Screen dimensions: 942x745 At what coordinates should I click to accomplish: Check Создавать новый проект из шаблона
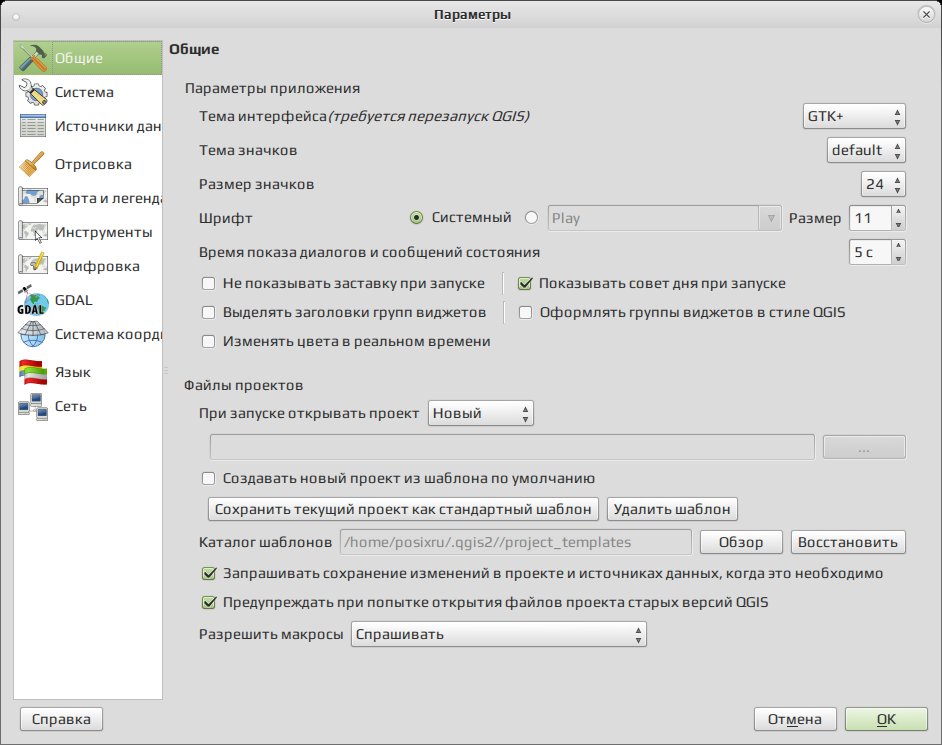pos(208,478)
